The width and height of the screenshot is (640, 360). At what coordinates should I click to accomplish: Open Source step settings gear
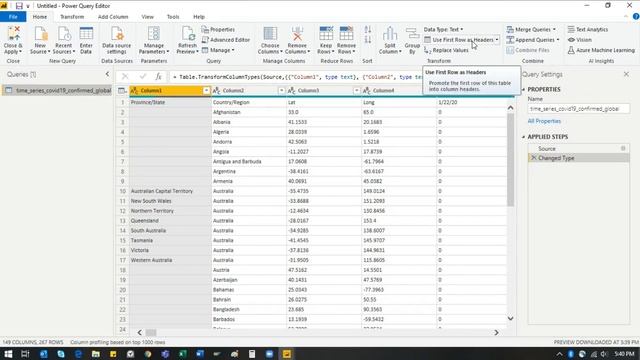[x=623, y=149]
